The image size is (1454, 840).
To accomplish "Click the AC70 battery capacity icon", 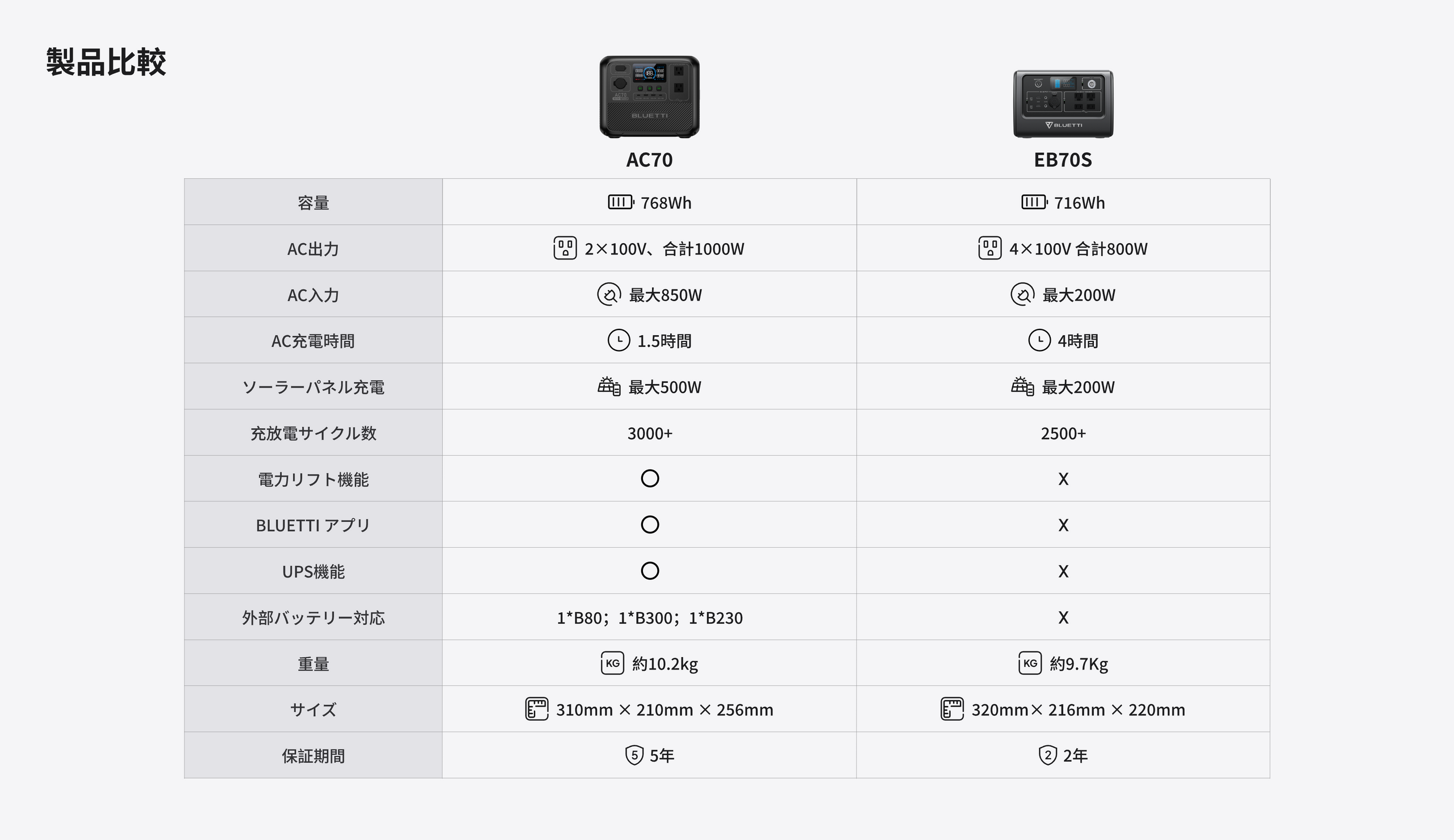I will click(621, 202).
